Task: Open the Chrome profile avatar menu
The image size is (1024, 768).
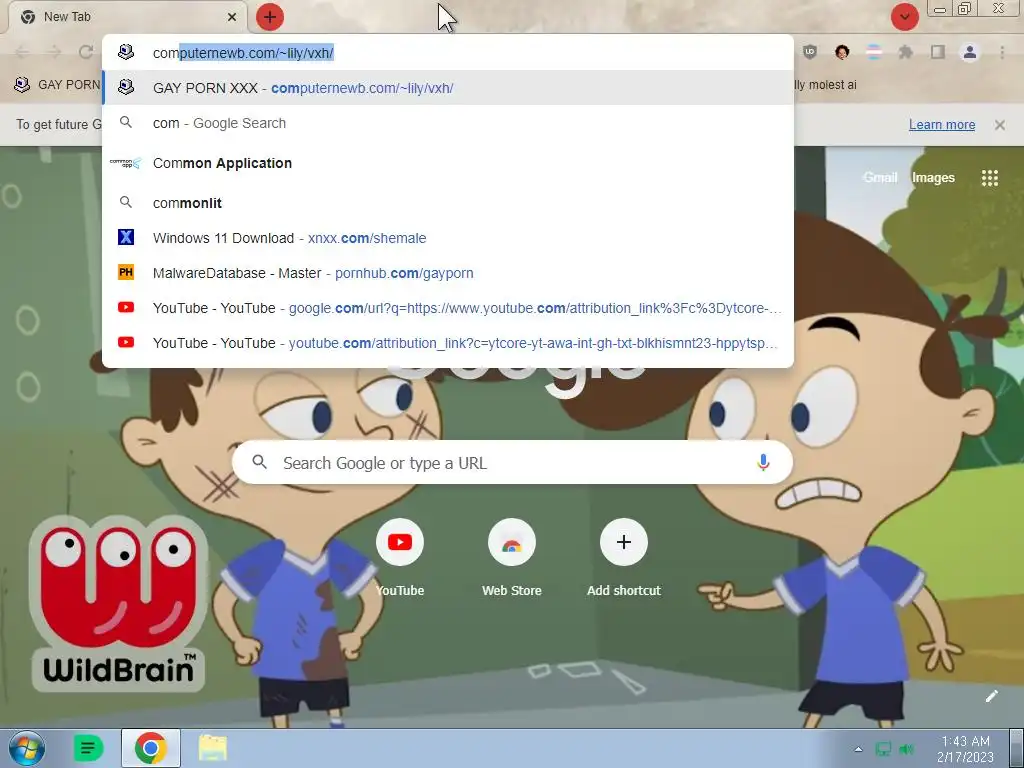Action: point(969,52)
